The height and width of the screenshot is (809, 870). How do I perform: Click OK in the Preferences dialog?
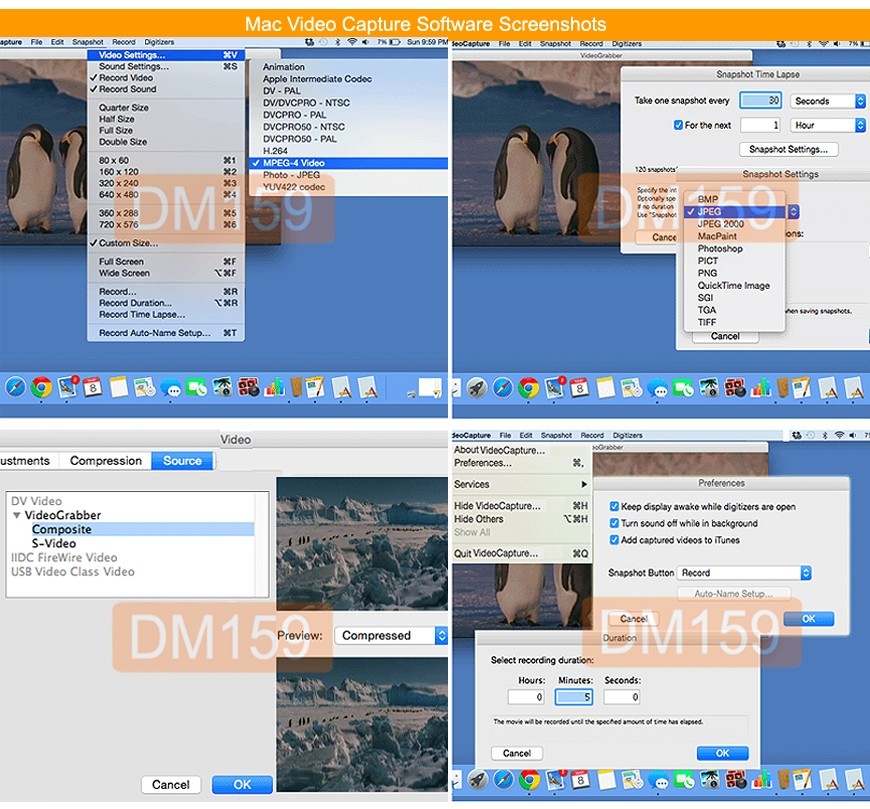point(808,619)
